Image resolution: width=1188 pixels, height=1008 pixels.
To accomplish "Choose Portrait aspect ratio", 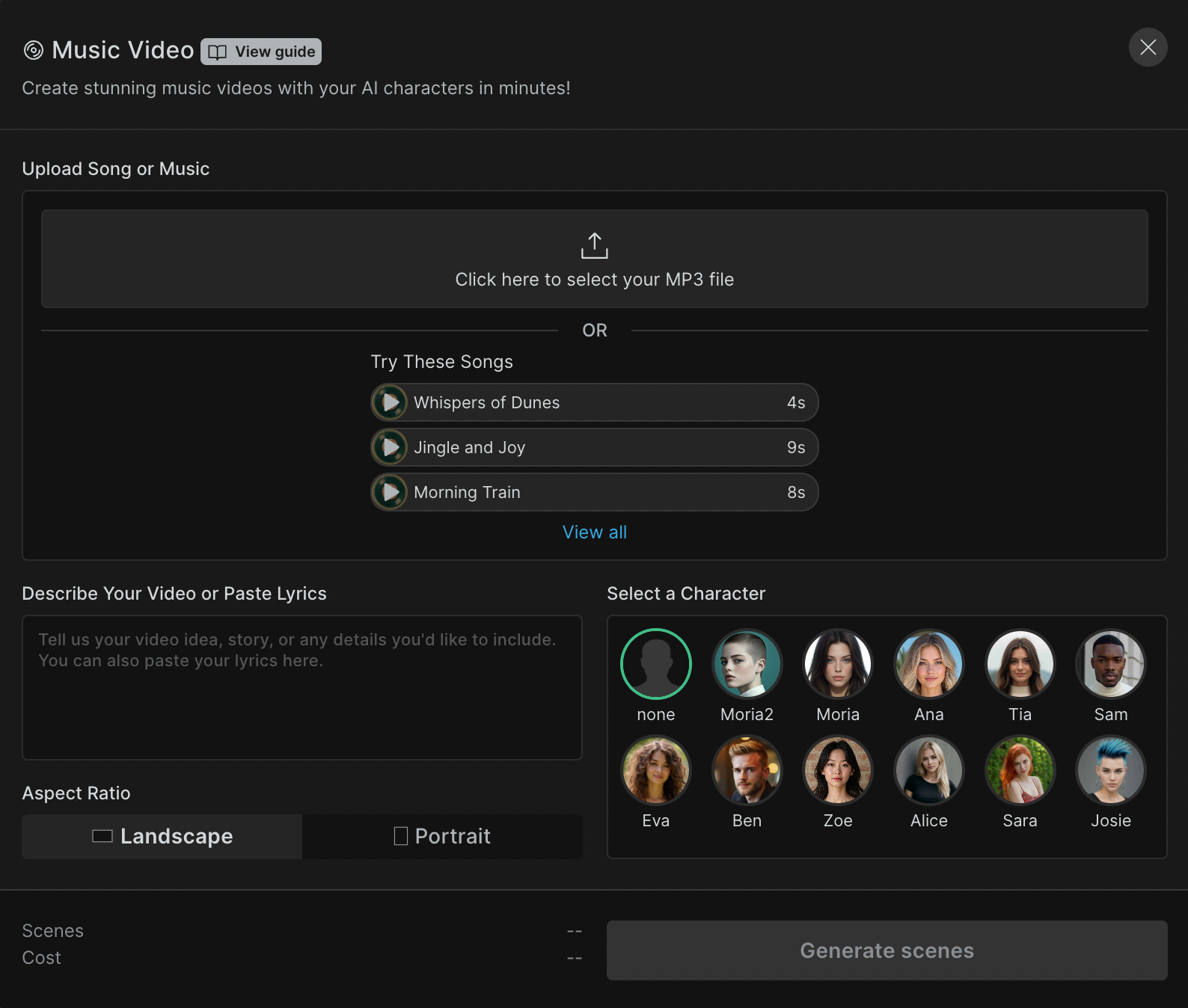I will pyautogui.click(x=442, y=836).
